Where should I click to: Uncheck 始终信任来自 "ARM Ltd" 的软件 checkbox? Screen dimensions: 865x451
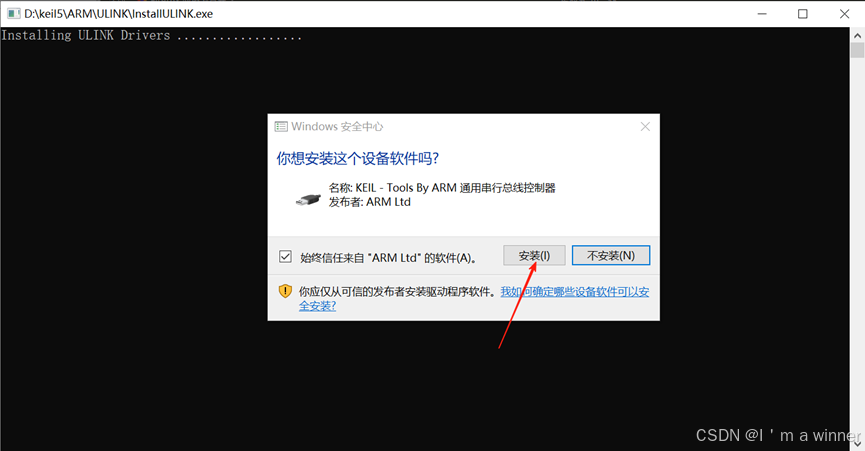[285, 256]
